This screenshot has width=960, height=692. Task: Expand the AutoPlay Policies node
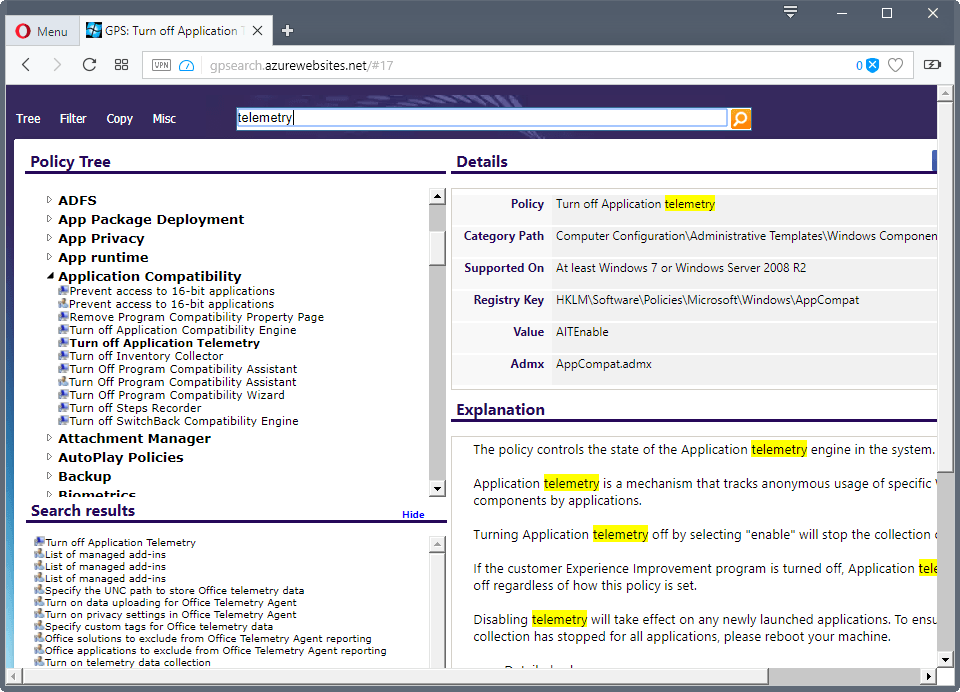tap(50, 457)
